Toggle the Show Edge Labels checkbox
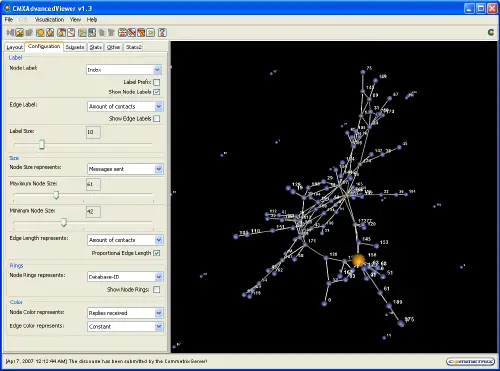 tap(157, 119)
